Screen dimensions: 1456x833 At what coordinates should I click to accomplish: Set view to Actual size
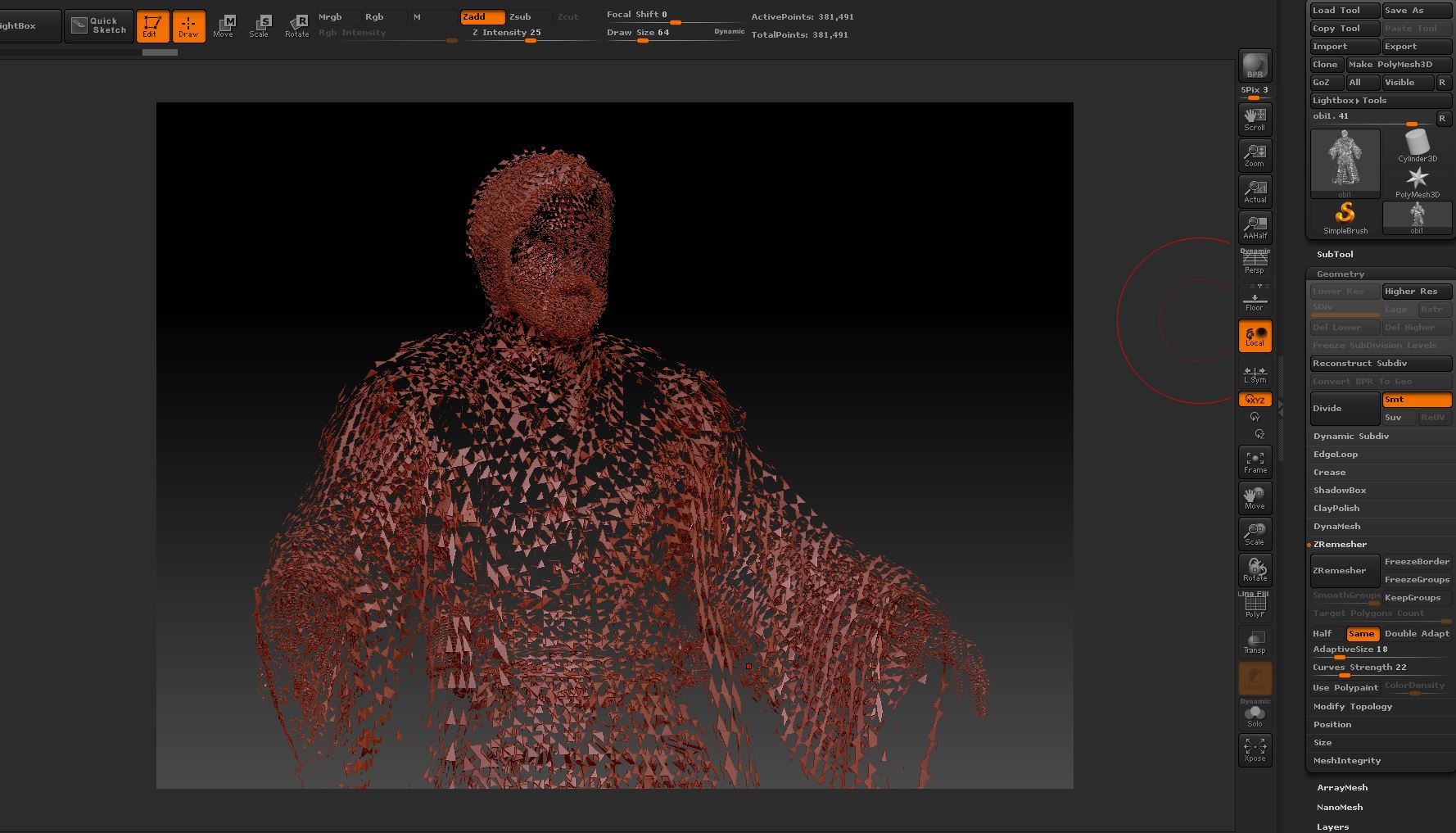[x=1255, y=191]
